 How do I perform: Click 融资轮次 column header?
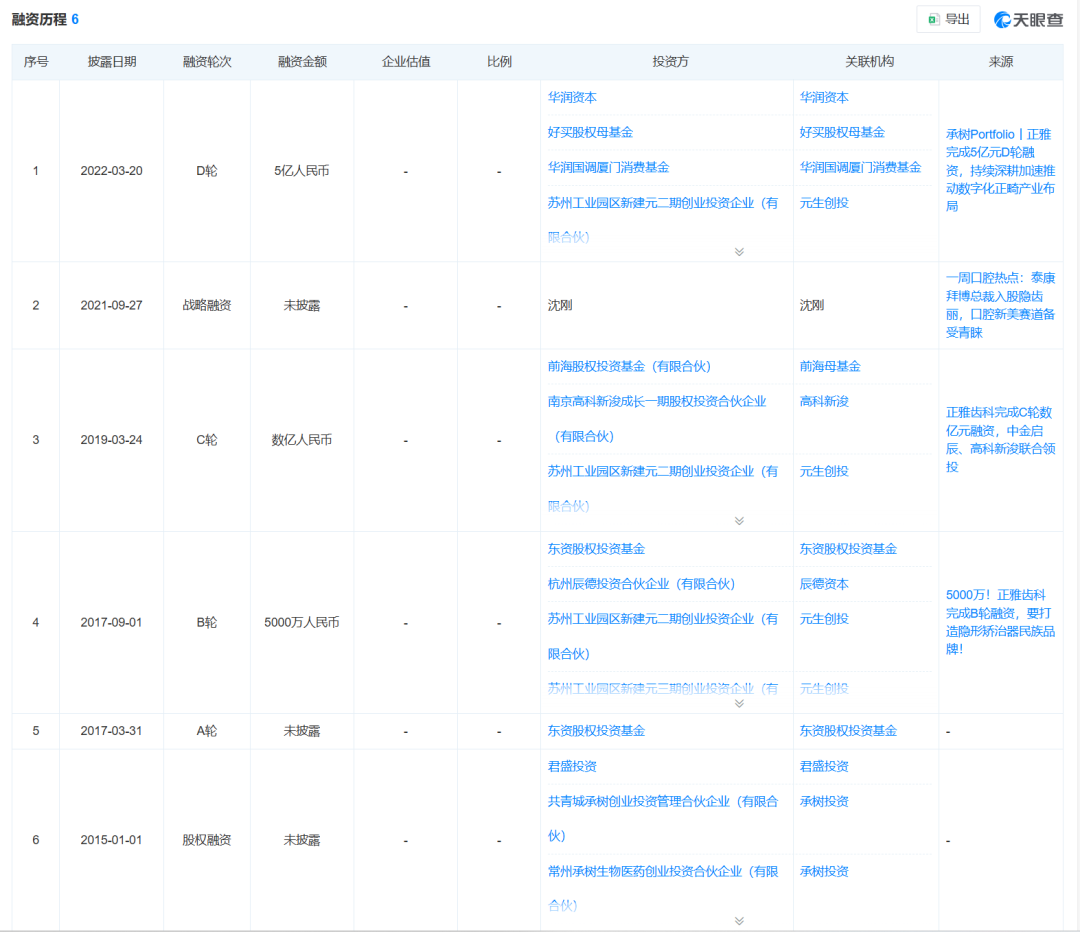click(207, 62)
